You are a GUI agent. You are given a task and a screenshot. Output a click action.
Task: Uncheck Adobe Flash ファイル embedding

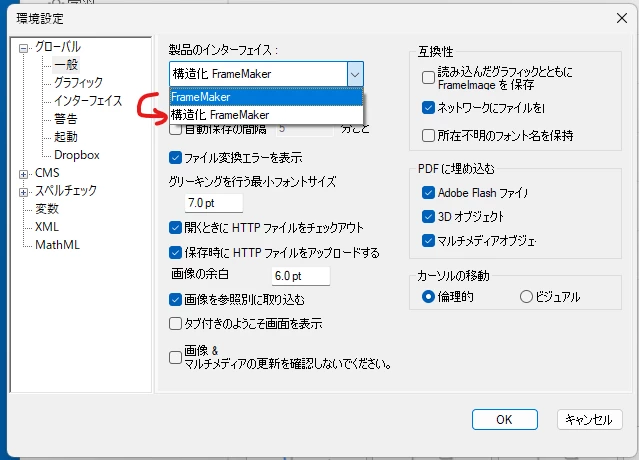pos(428,192)
